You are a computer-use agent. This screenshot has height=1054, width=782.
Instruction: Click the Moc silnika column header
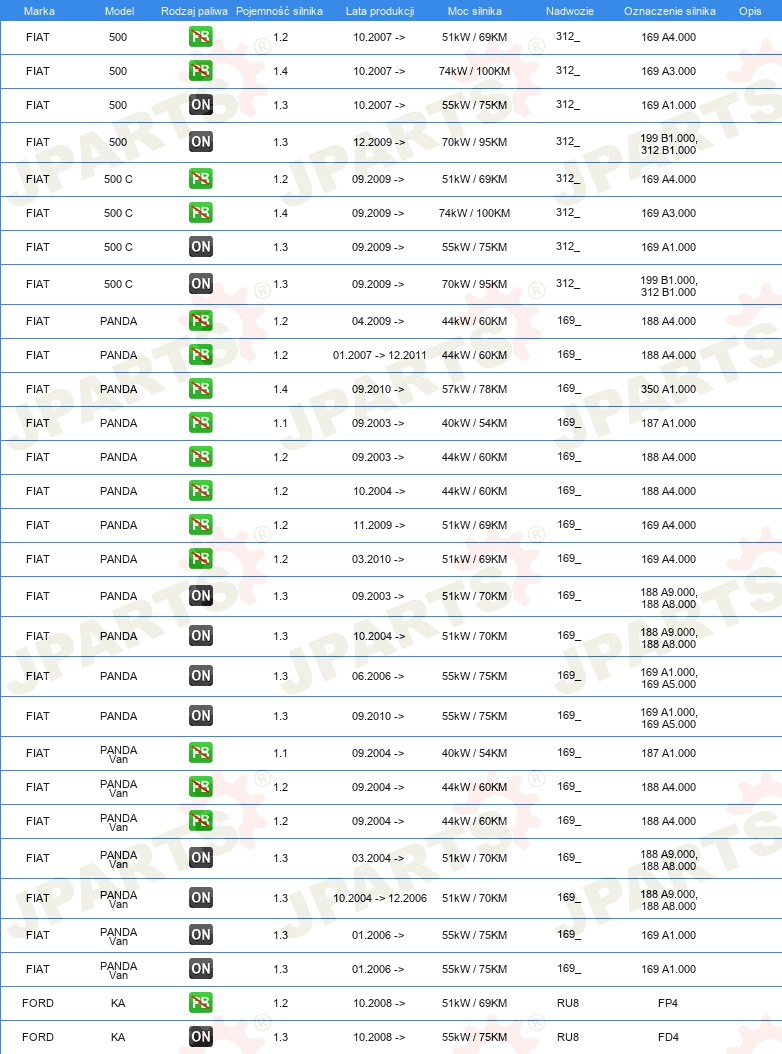(x=475, y=11)
